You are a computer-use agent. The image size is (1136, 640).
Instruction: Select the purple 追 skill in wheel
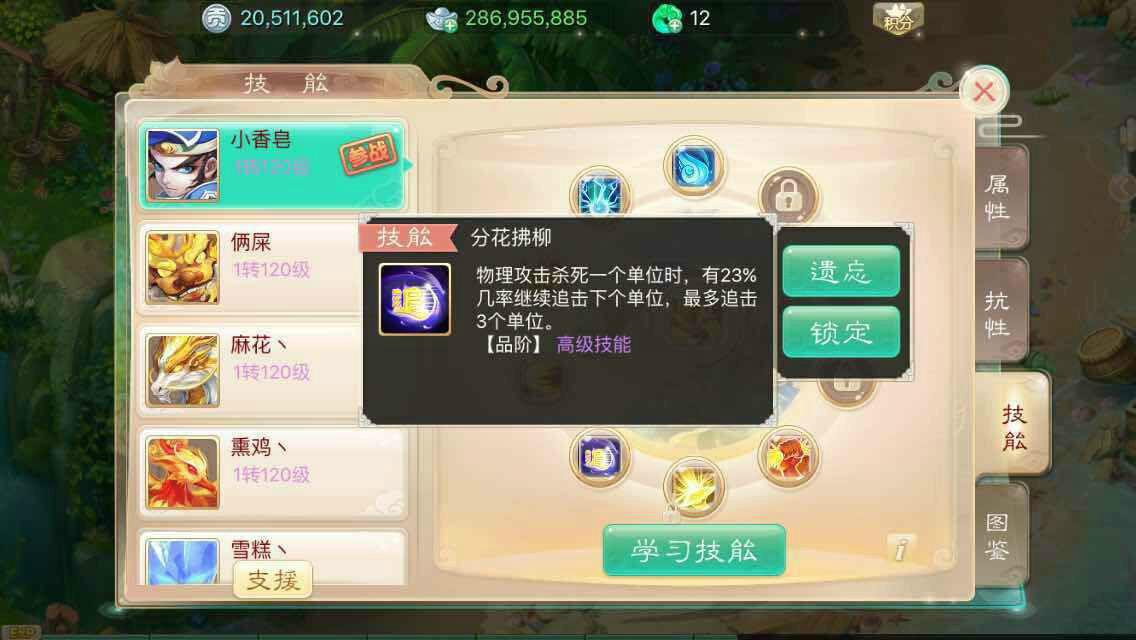[x=599, y=457]
